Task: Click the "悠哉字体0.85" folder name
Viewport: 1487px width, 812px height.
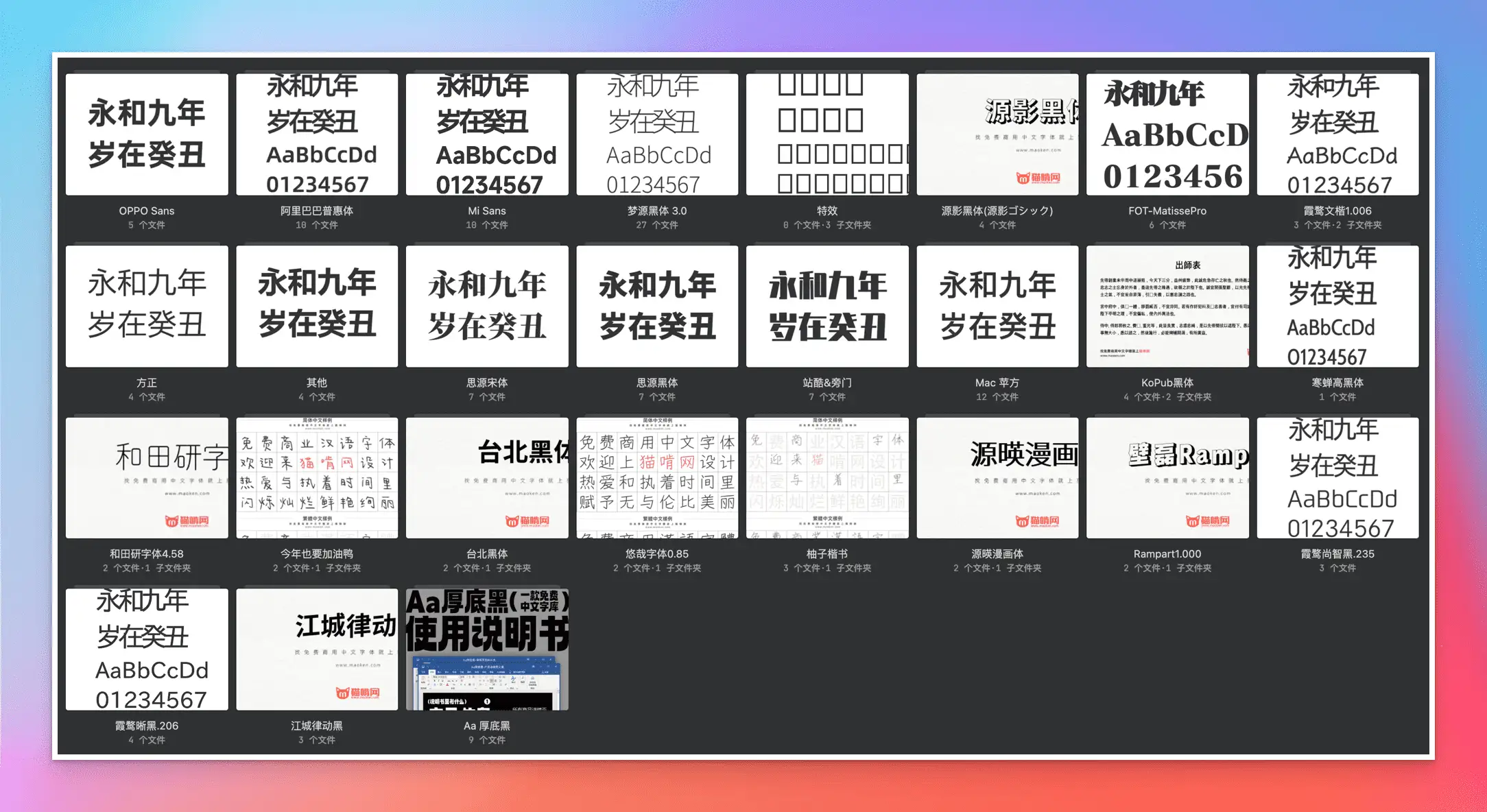Action: coord(657,553)
